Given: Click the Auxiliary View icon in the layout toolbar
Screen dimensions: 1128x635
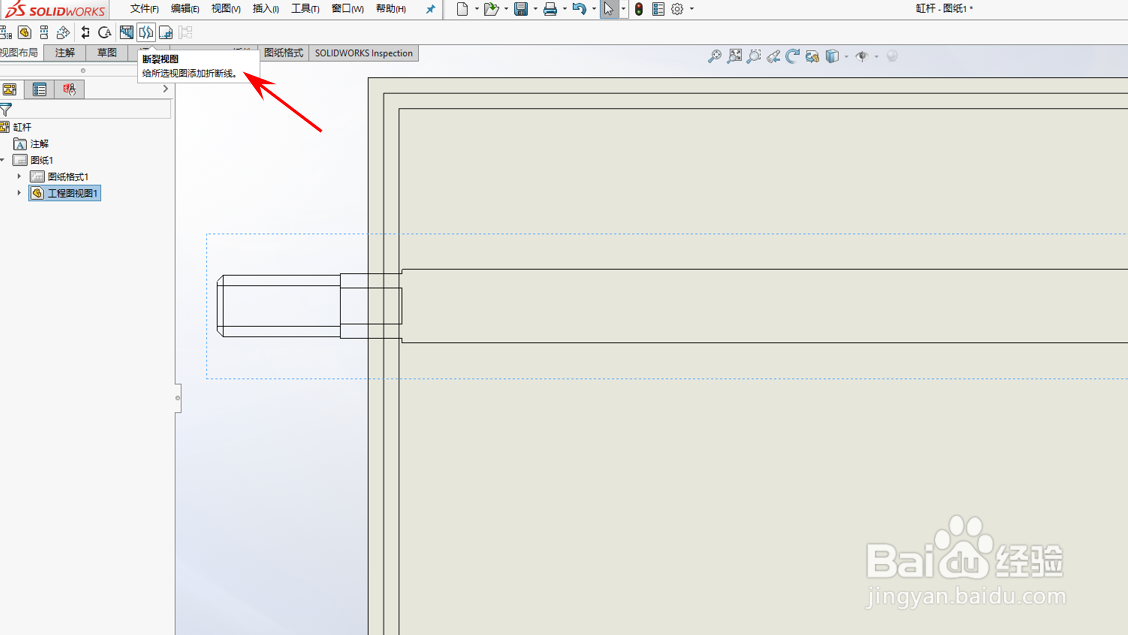Looking at the screenshot, I should (x=63, y=32).
